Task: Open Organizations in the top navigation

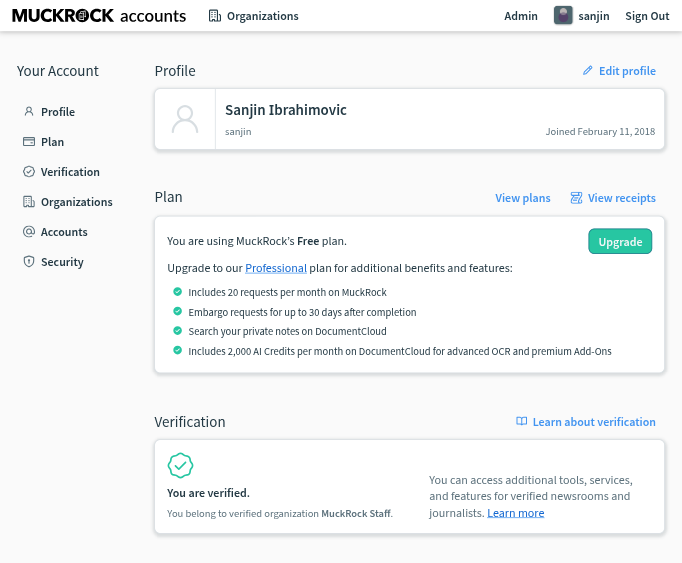Action: (x=254, y=16)
